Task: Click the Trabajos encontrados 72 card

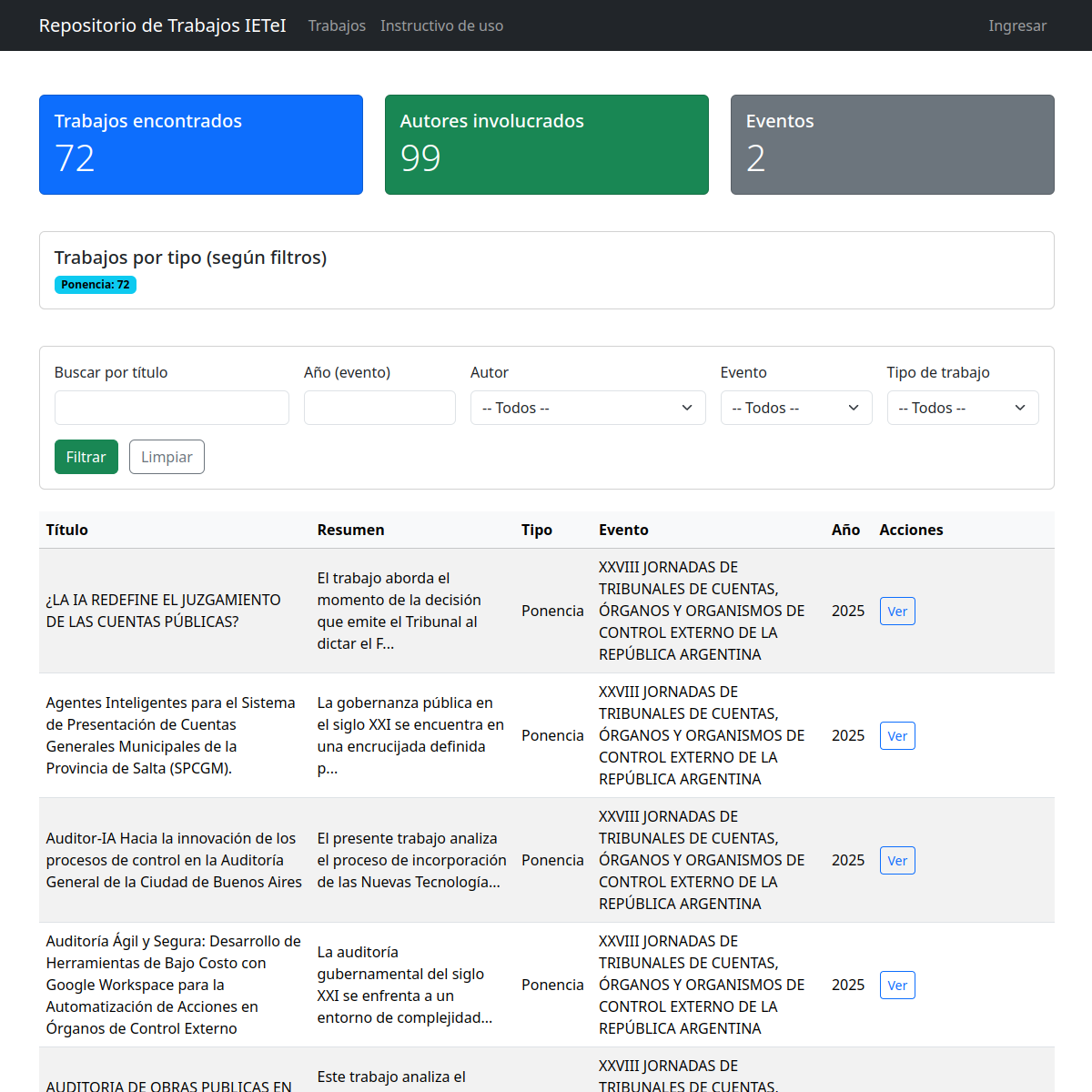Action: [201, 145]
